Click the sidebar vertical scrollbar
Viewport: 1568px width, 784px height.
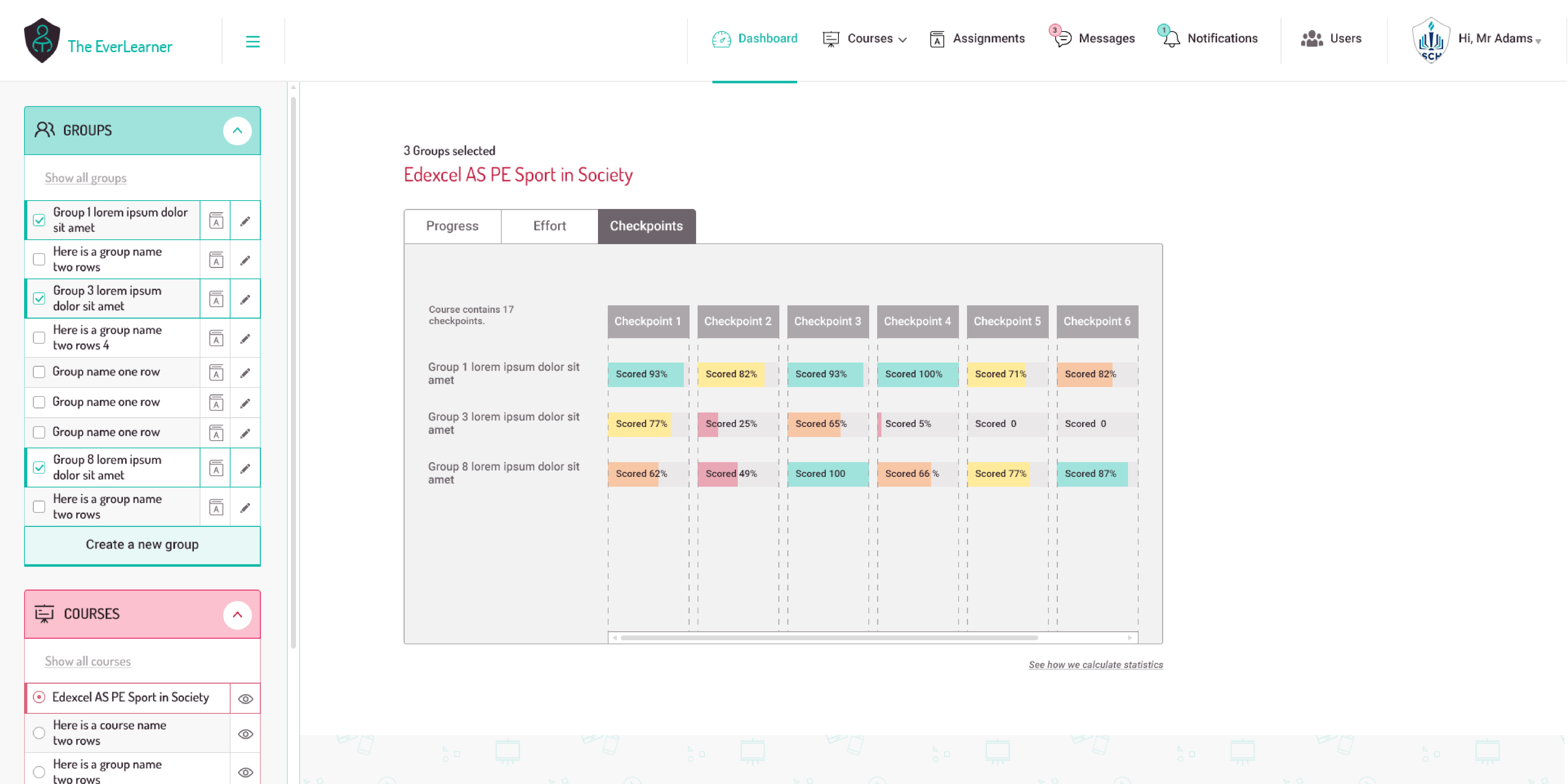[x=293, y=373]
